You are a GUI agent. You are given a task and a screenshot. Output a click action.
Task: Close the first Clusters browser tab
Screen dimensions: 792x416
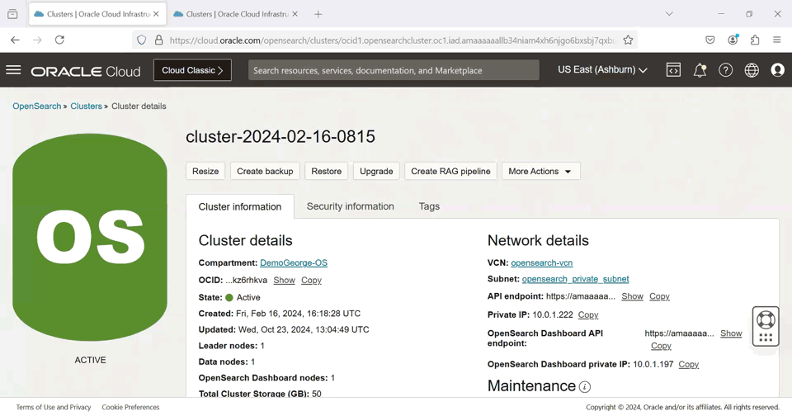[156, 14]
